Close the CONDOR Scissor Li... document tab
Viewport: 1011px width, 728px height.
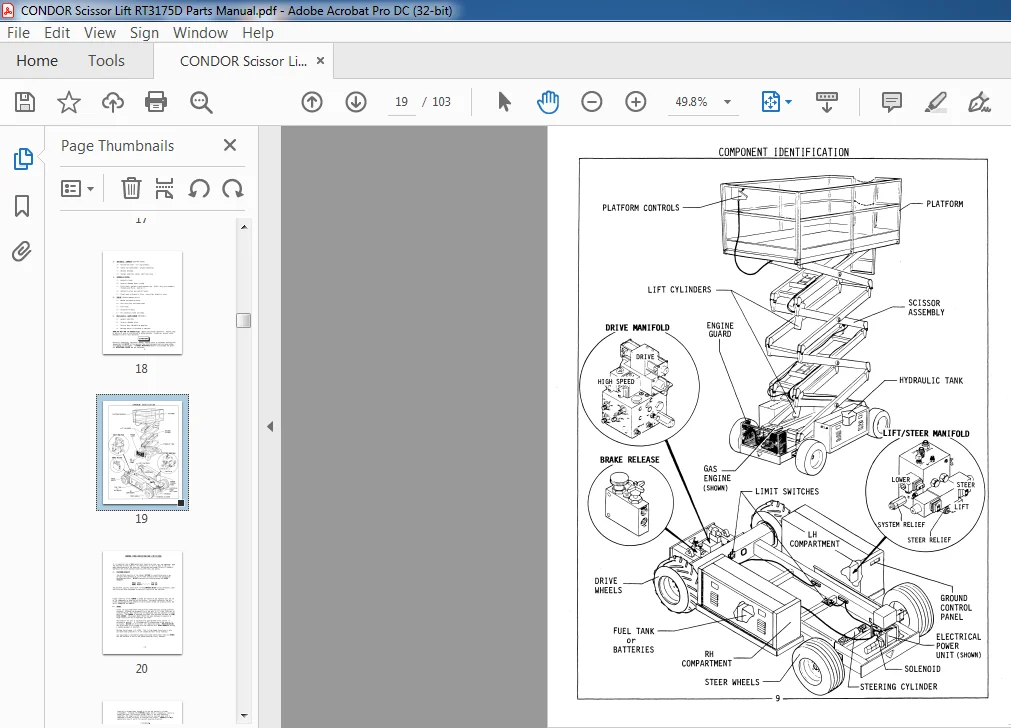point(320,61)
